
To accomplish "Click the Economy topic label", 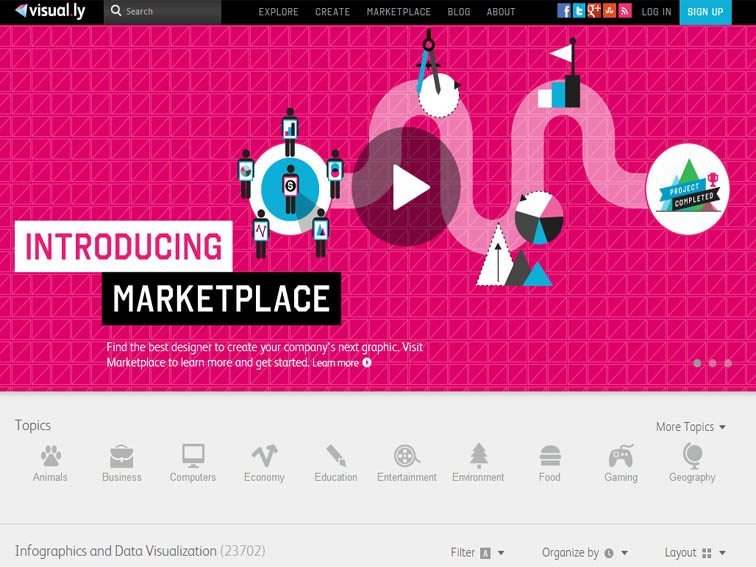I will 264,477.
